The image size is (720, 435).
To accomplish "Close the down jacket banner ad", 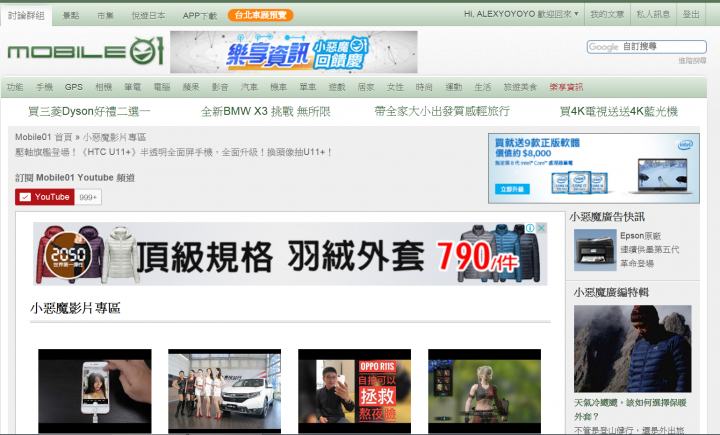I will (541, 228).
